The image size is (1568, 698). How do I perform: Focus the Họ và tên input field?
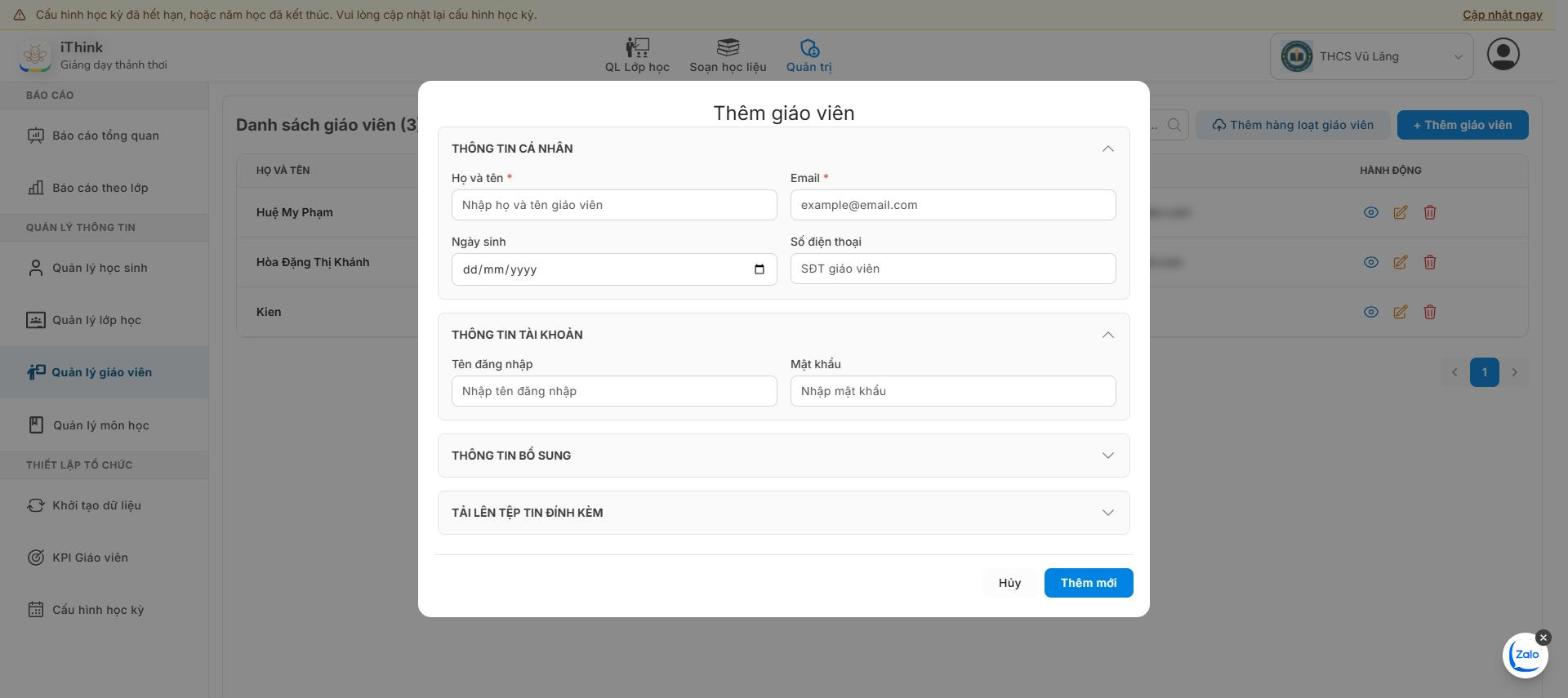click(x=614, y=205)
